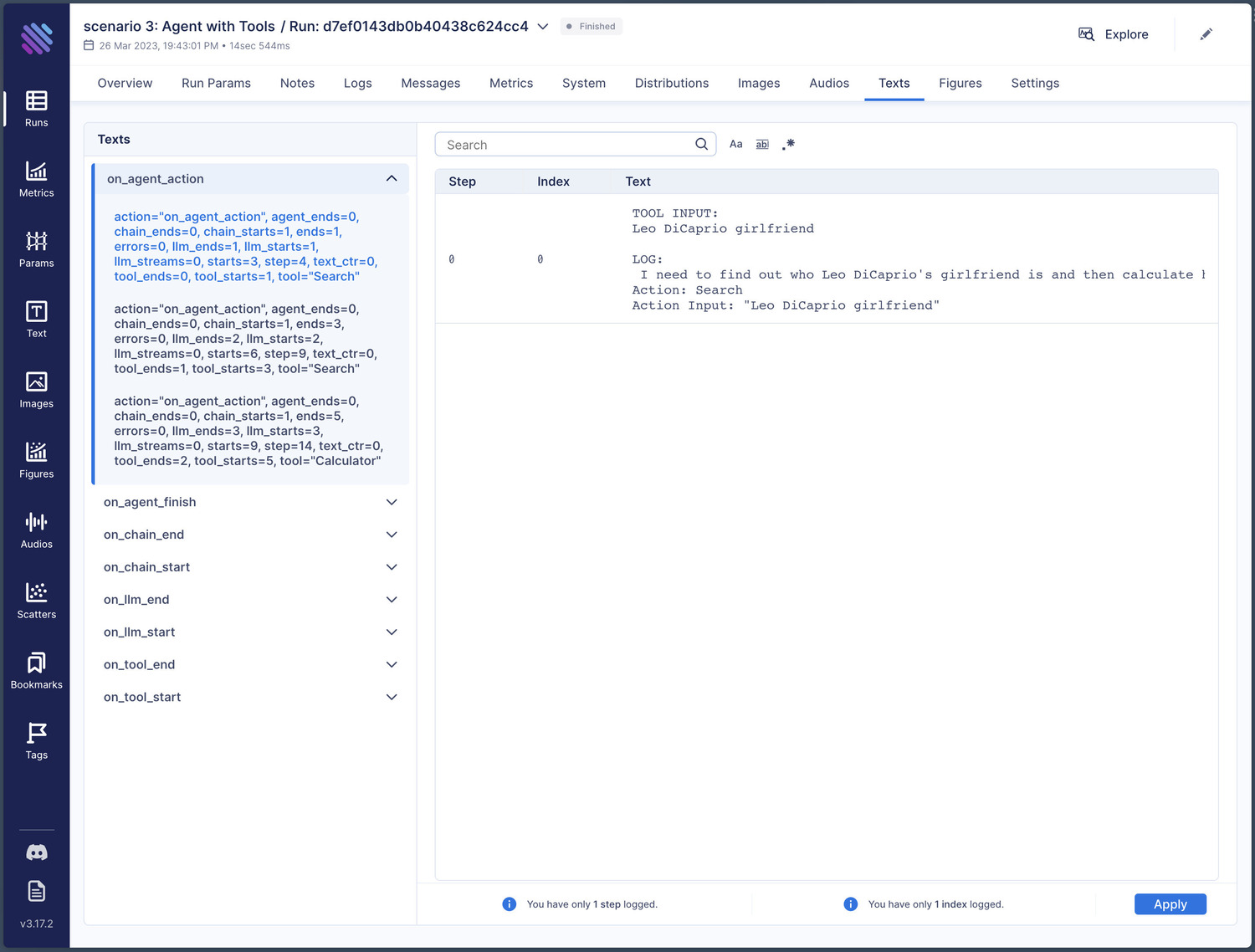Expand the on_chain_start section
Screen dimensions: 1255x952
(249, 567)
